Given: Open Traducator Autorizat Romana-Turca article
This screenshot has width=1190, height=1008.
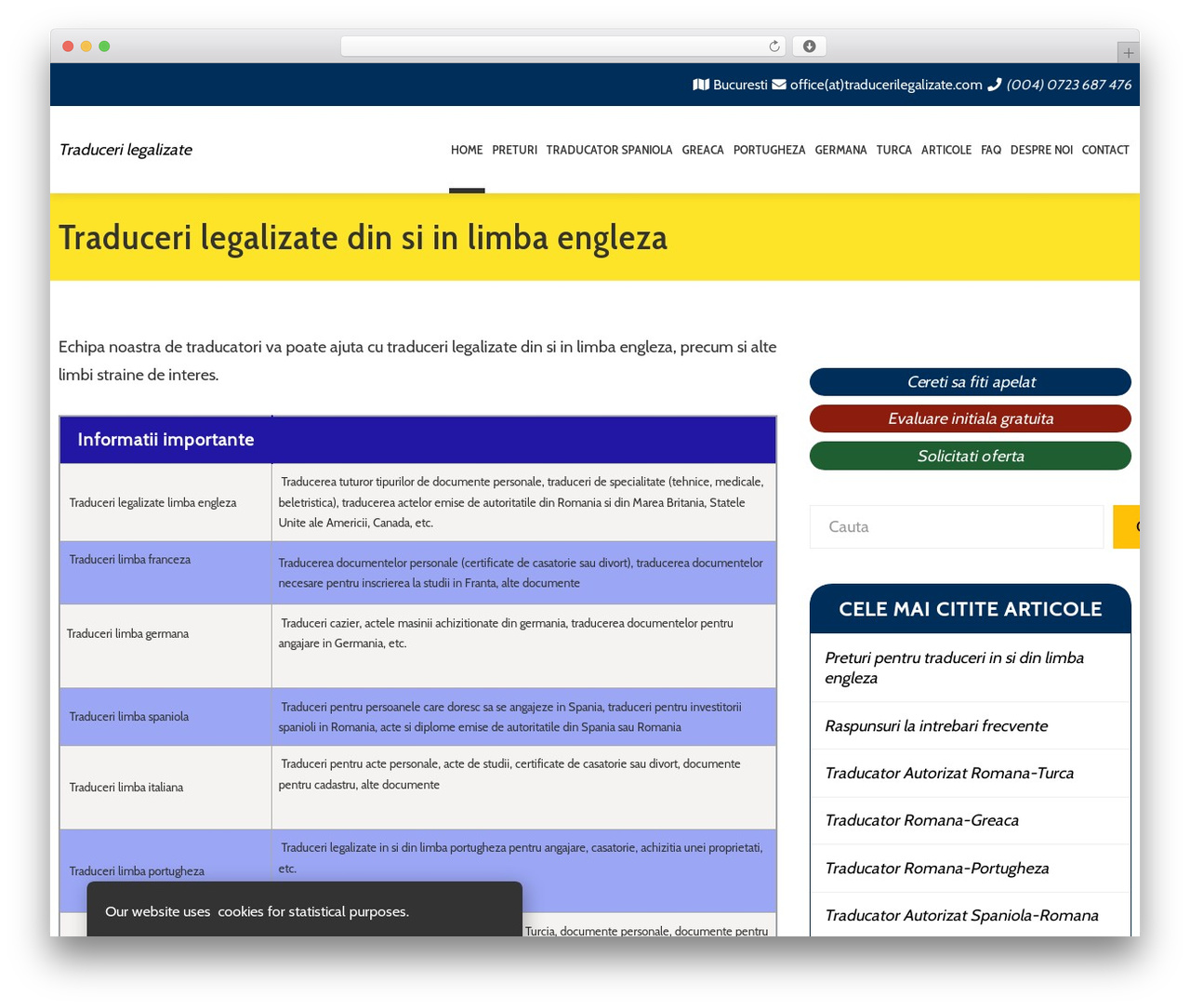Looking at the screenshot, I should [949, 774].
